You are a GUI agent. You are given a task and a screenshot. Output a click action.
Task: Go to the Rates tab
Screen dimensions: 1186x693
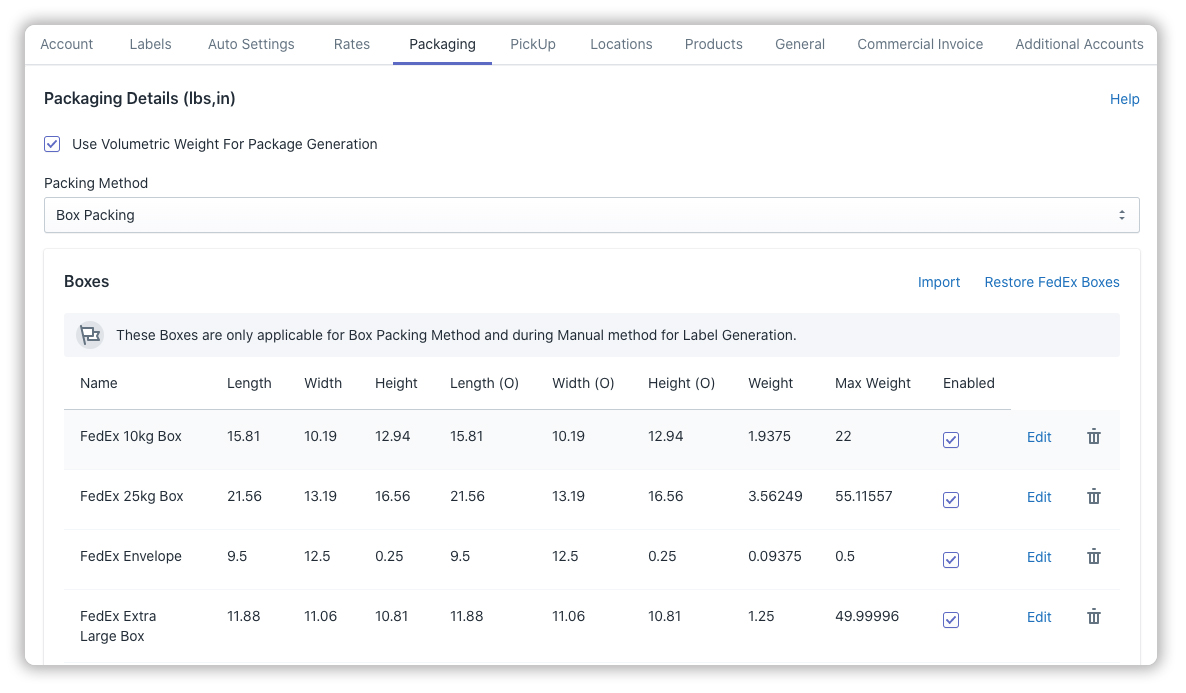(x=352, y=44)
